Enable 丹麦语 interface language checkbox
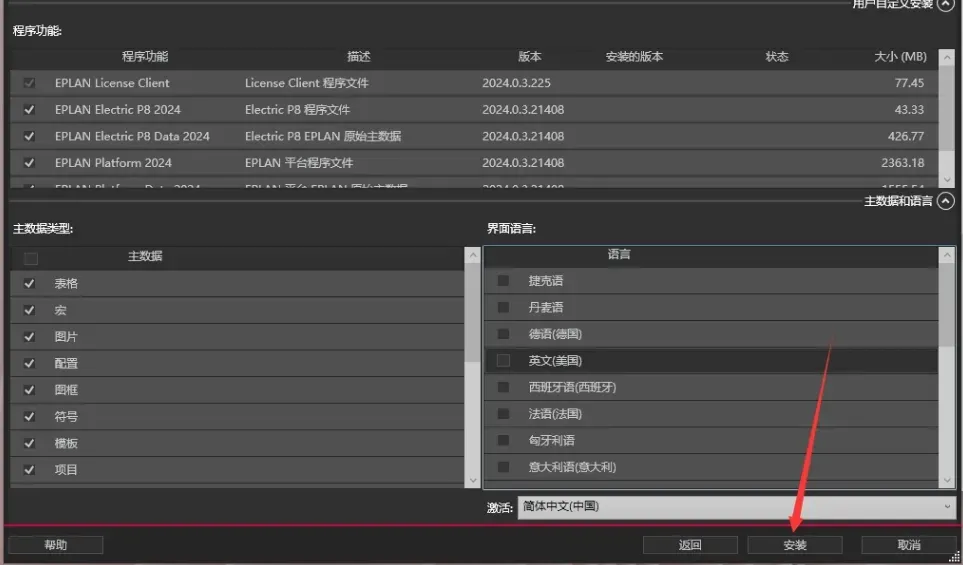Image resolution: width=963 pixels, height=565 pixels. 503,307
